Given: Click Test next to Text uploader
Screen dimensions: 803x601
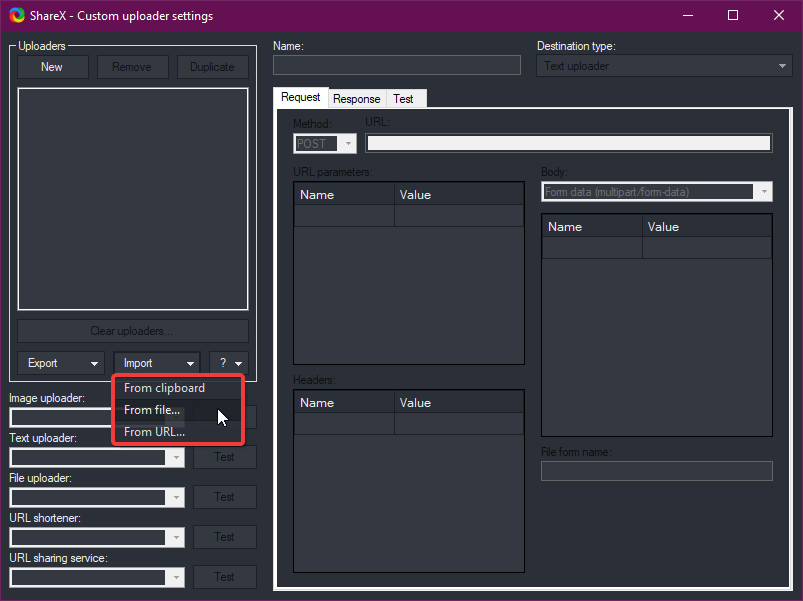Looking at the screenshot, I should click(x=225, y=457).
